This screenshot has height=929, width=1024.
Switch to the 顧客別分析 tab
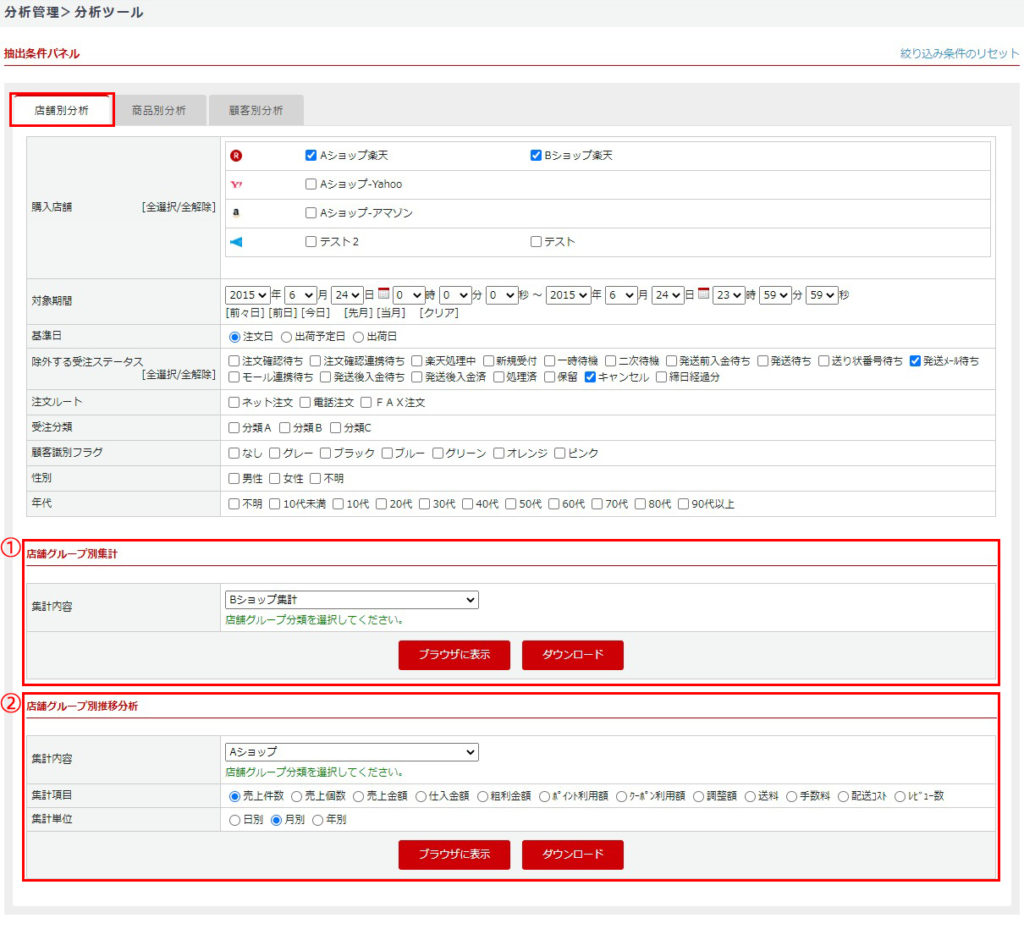pos(256,111)
